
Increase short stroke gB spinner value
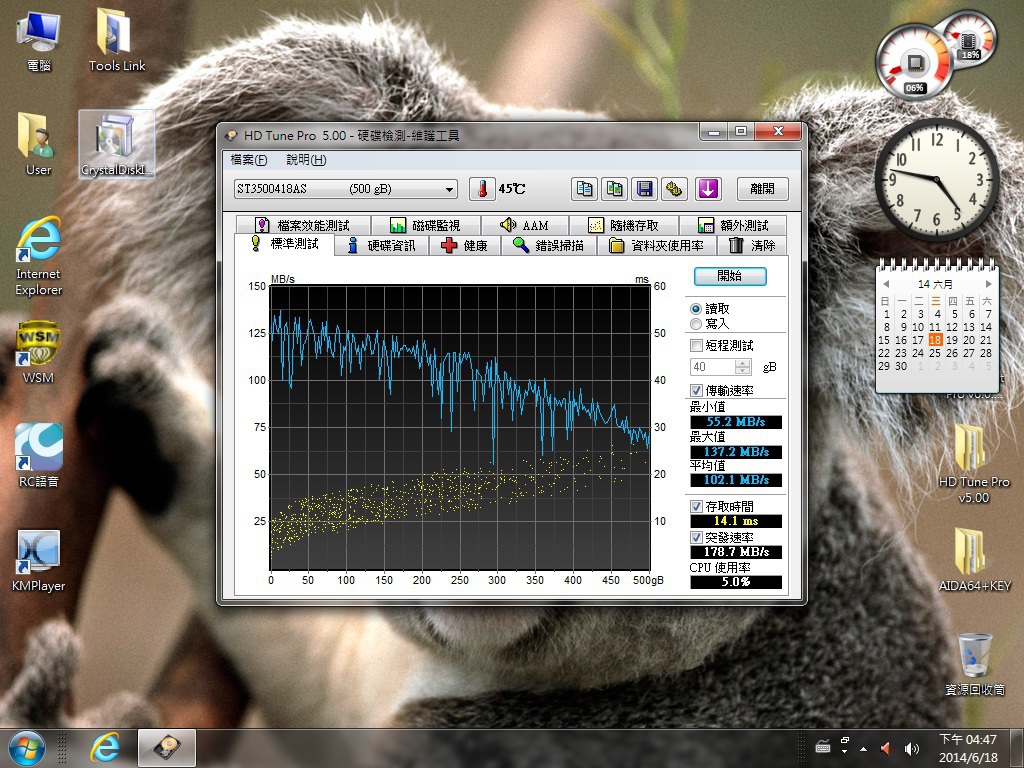(x=743, y=363)
